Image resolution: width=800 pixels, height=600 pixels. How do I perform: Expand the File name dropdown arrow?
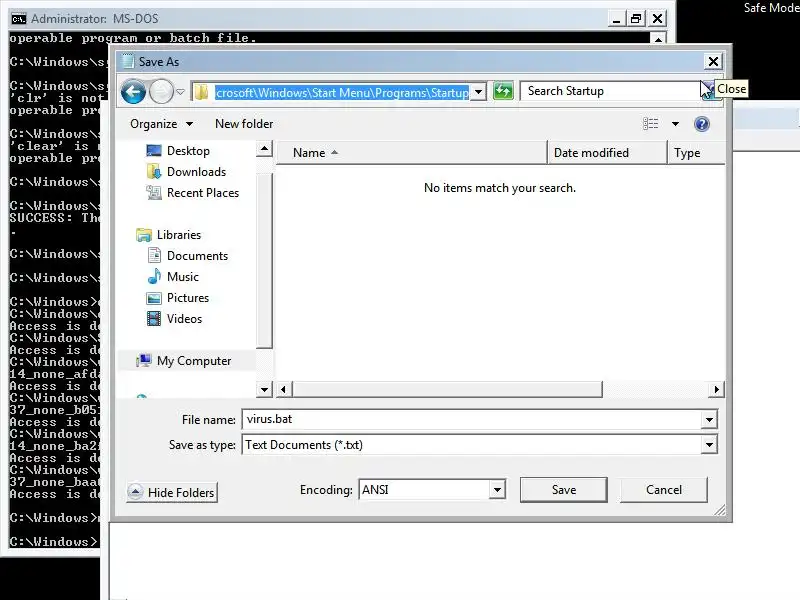tap(709, 420)
